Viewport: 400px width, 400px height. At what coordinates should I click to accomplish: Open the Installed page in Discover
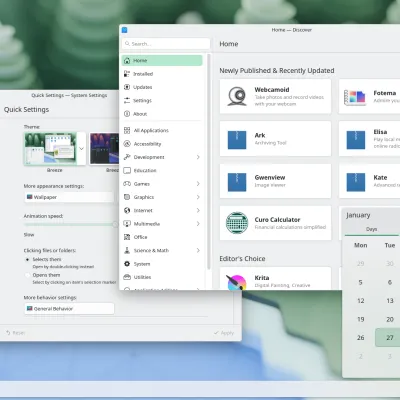pyautogui.click(x=162, y=74)
